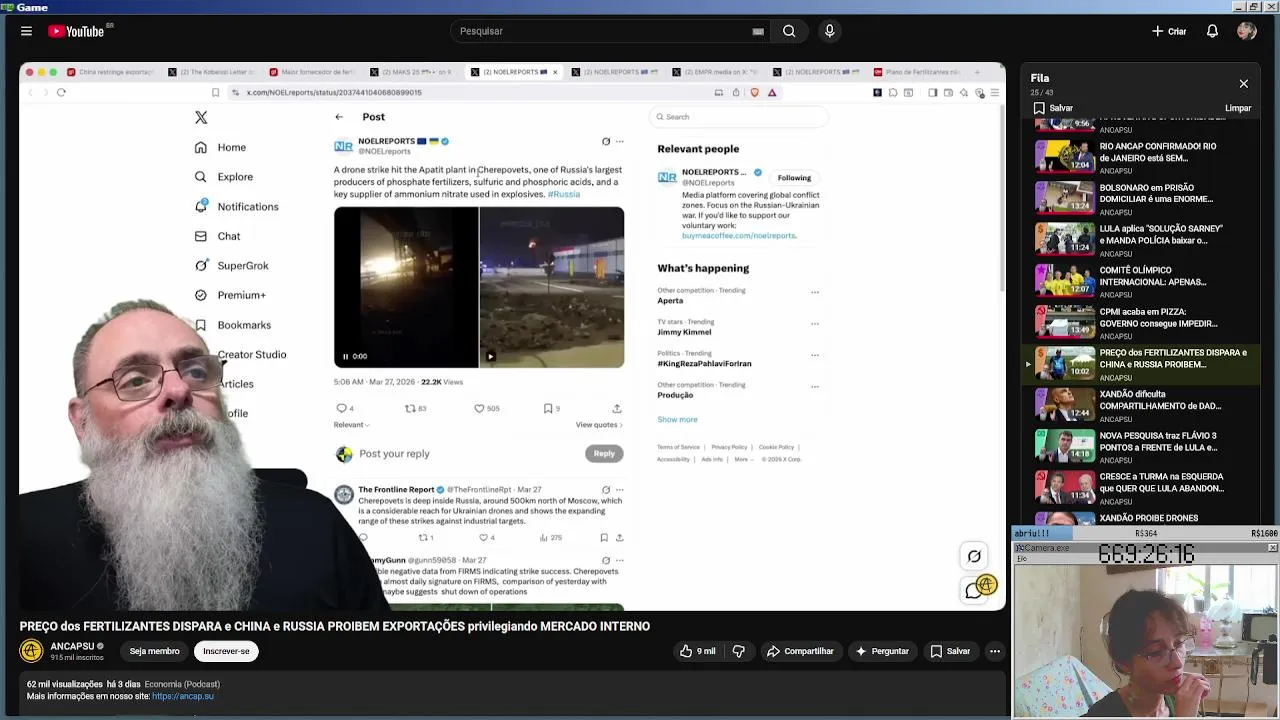Open LULA aplica SOLUÇÃO SARNEY thumbnail
This screenshot has height=720, width=1280.
coord(1064,239)
